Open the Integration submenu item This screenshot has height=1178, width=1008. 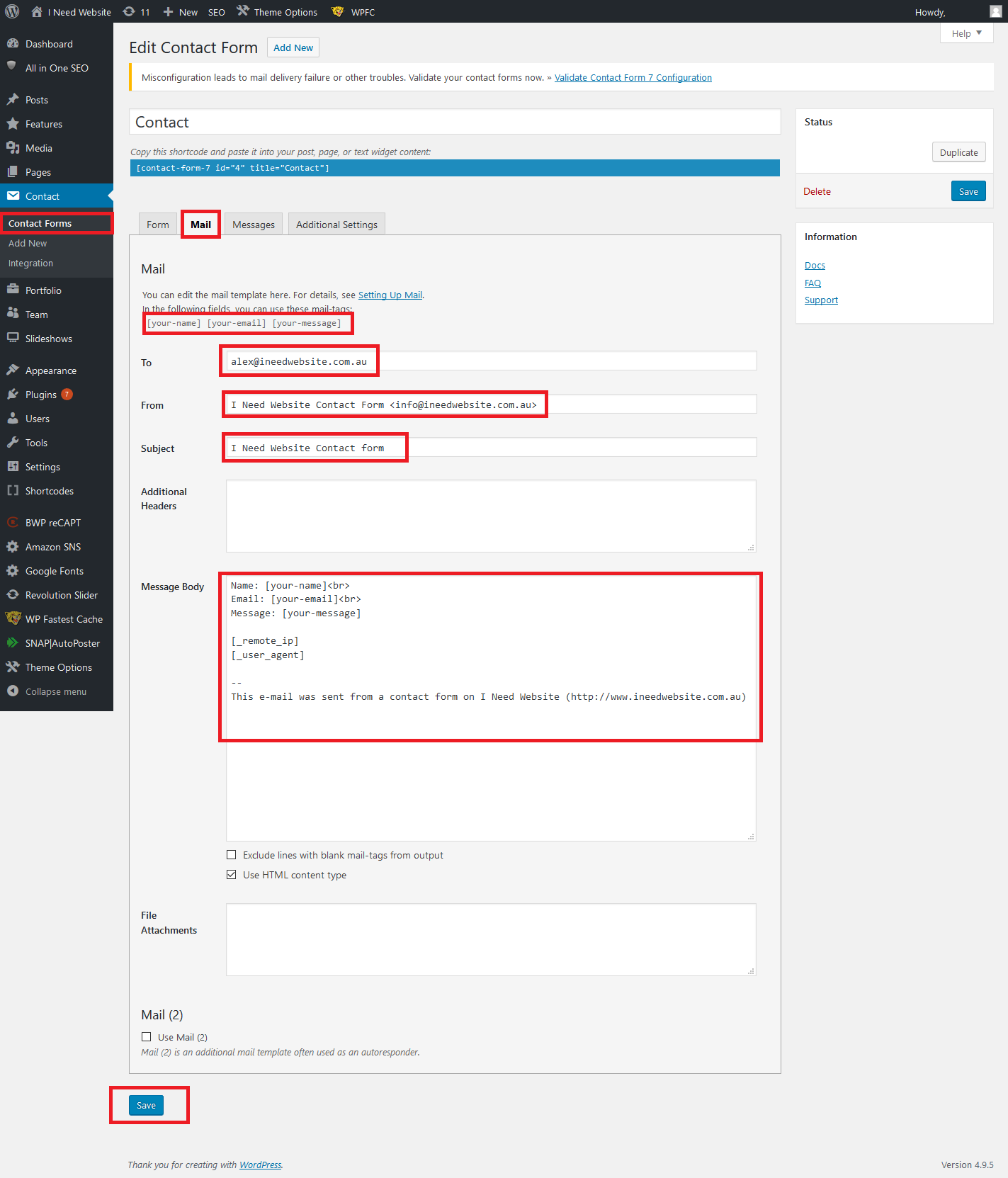pyautogui.click(x=30, y=263)
